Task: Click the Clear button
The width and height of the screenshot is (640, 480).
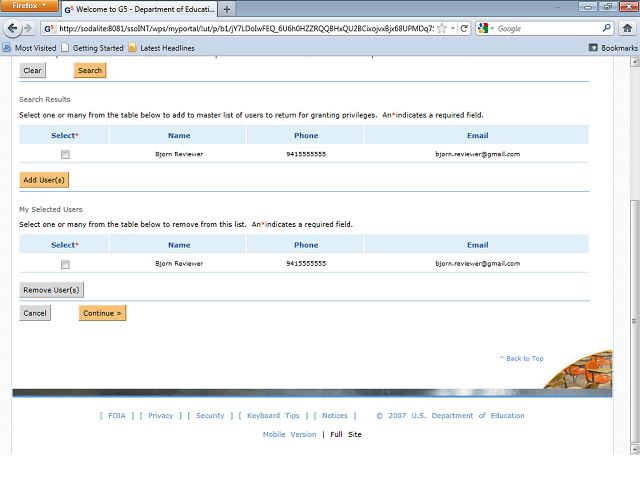Action: pos(33,70)
